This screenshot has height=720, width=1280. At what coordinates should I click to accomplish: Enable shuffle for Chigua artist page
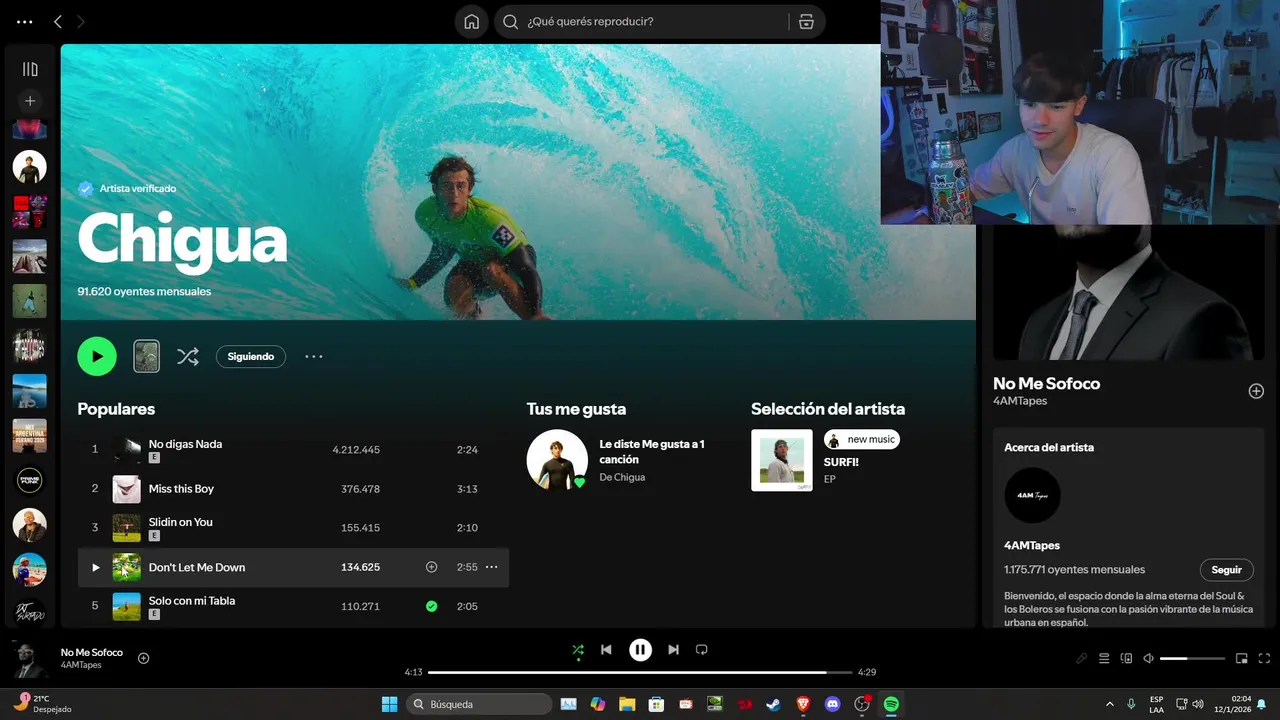click(x=188, y=356)
